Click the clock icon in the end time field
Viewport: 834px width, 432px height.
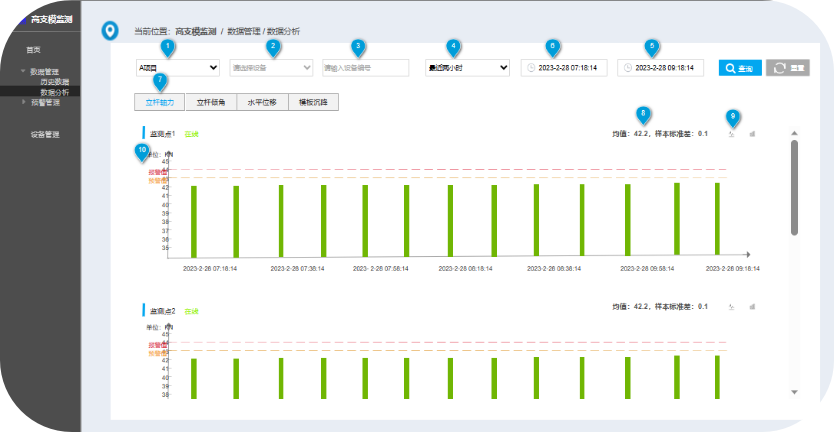coord(627,68)
